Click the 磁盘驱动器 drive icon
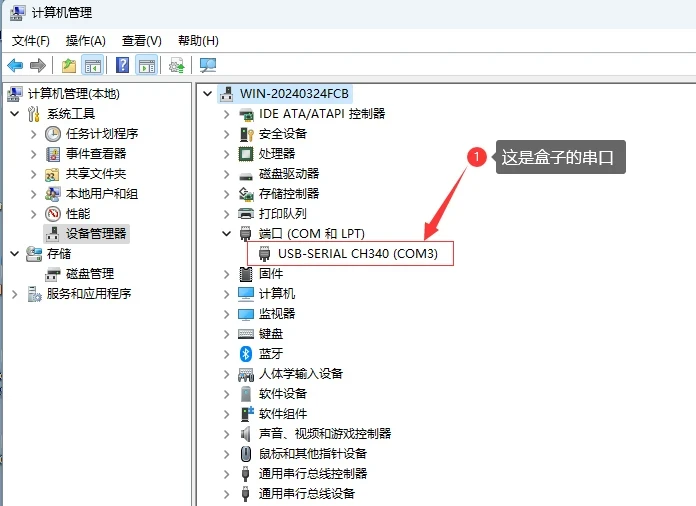 (x=246, y=176)
